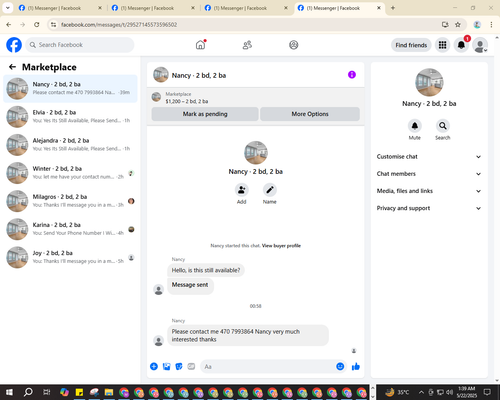Expand Customise chat section
Viewport: 500px width, 400px height.
(x=429, y=157)
